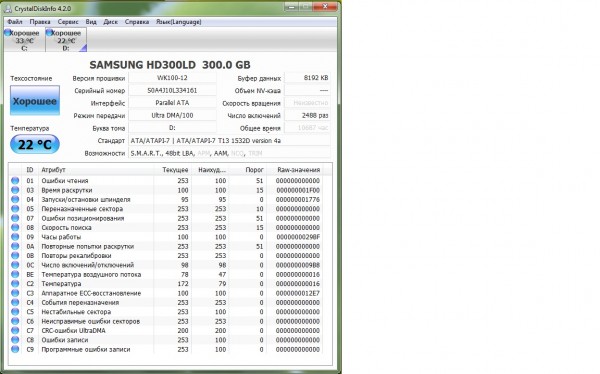Image resolution: width=600 pixels, height=374 pixels.
Task: Click the 22 °C temperature button
Action: pyautogui.click(x=35, y=144)
